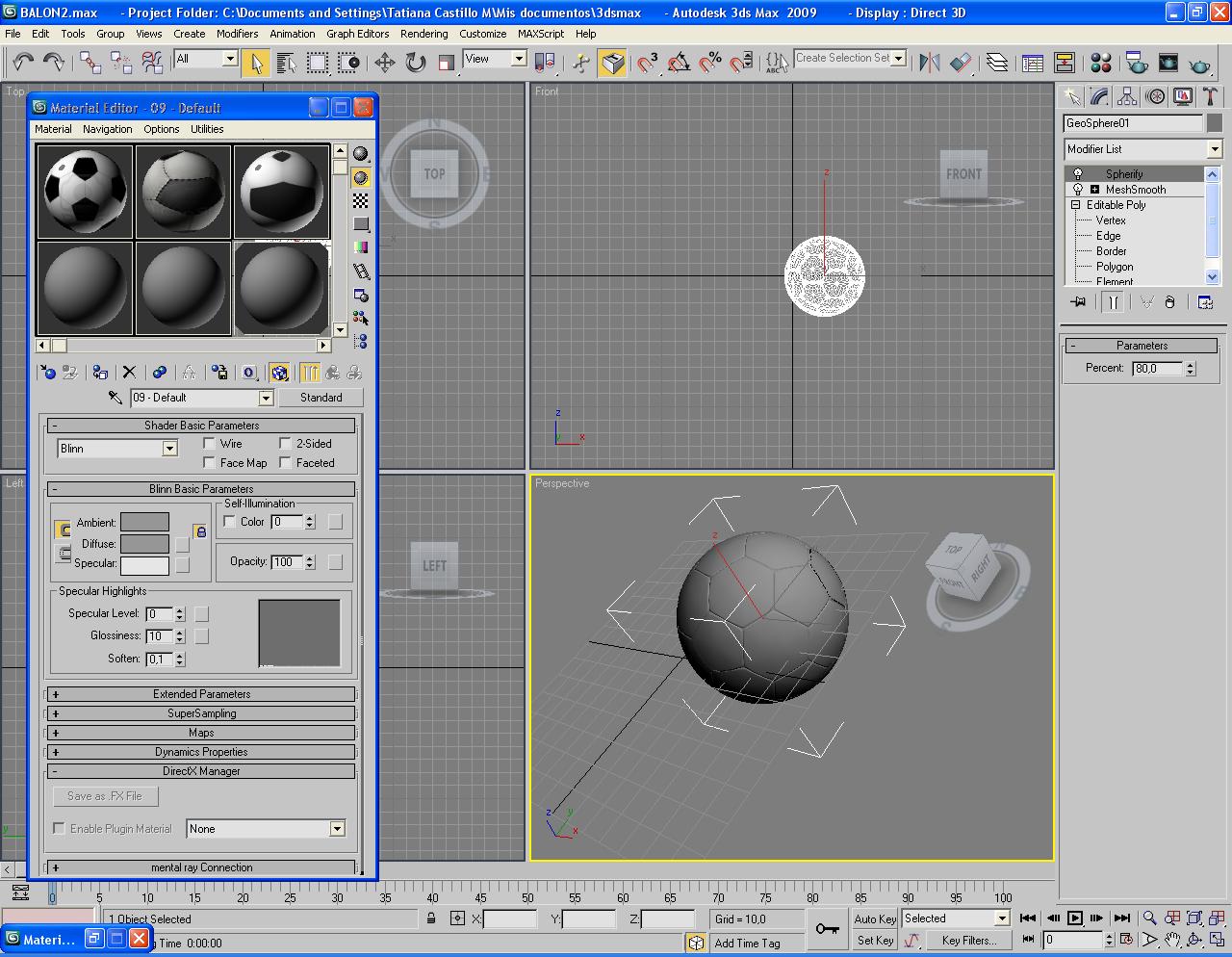Enable the Face Map checkbox
The height and width of the screenshot is (957, 1232).
pos(209,463)
